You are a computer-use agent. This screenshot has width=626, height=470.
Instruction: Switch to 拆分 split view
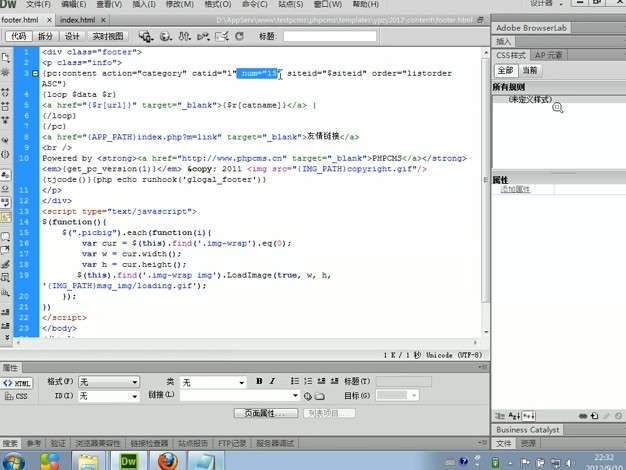tap(46, 35)
